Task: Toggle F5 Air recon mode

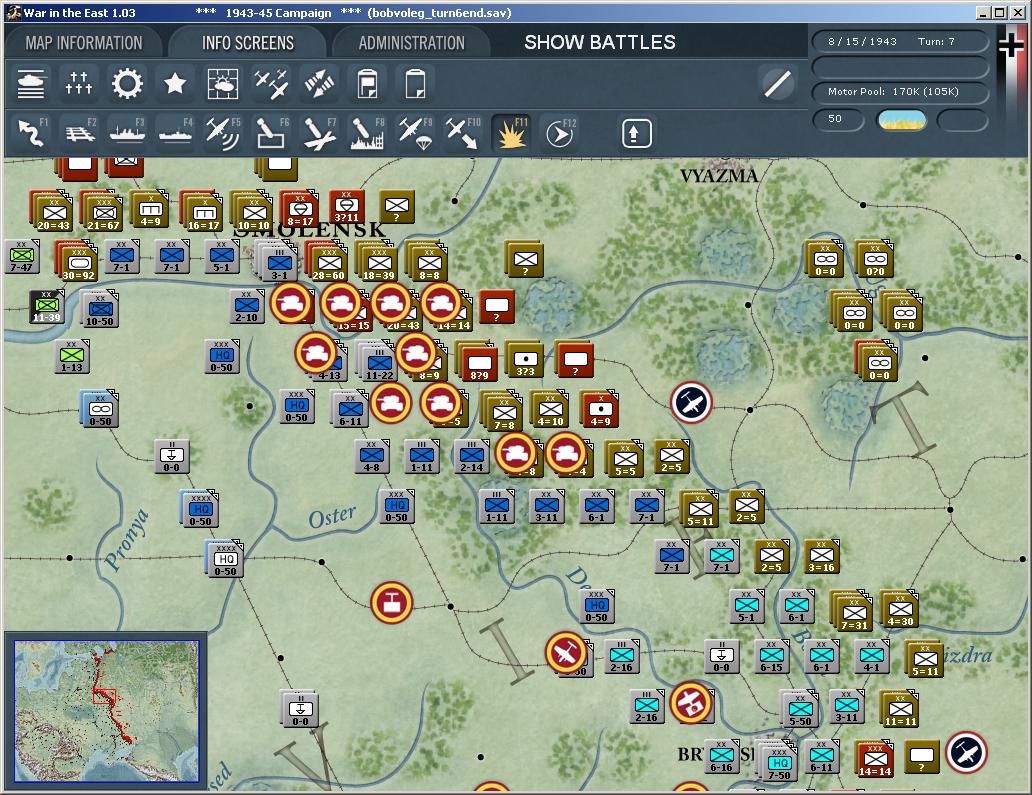Action: (223, 134)
